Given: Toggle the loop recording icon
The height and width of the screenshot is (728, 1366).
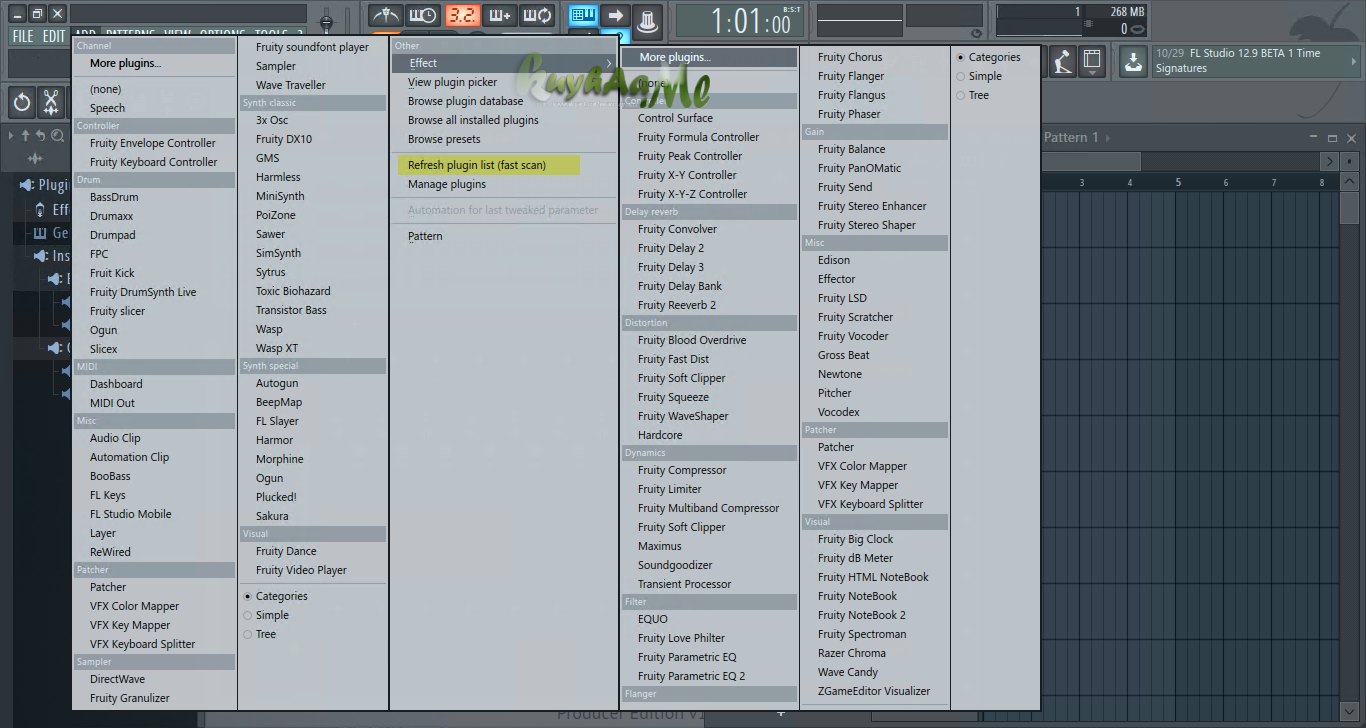Looking at the screenshot, I should tap(538, 15).
